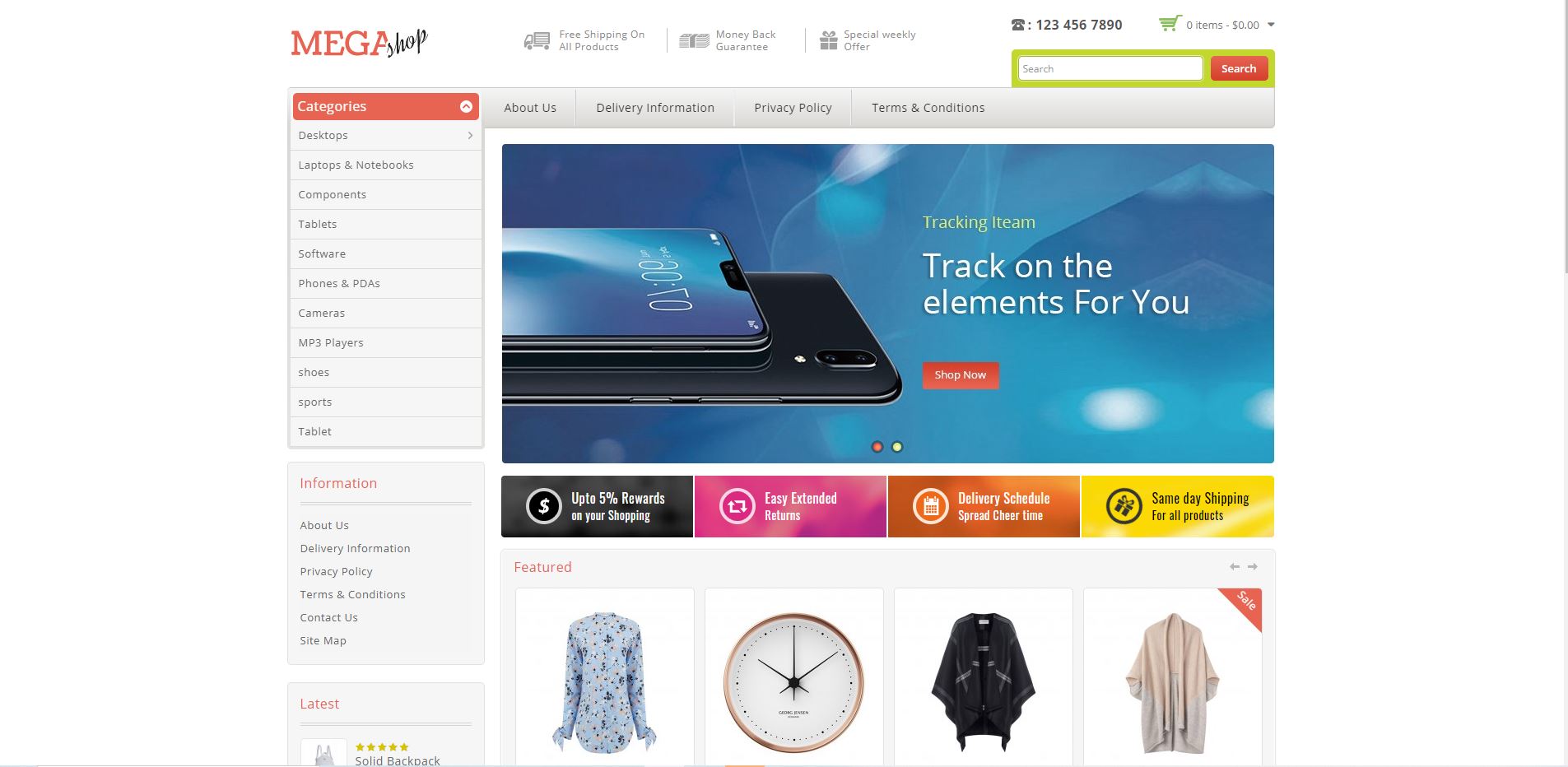This screenshot has width=1568, height=767.
Task: Click the Same day Shipping gift icon
Action: coord(1124,507)
